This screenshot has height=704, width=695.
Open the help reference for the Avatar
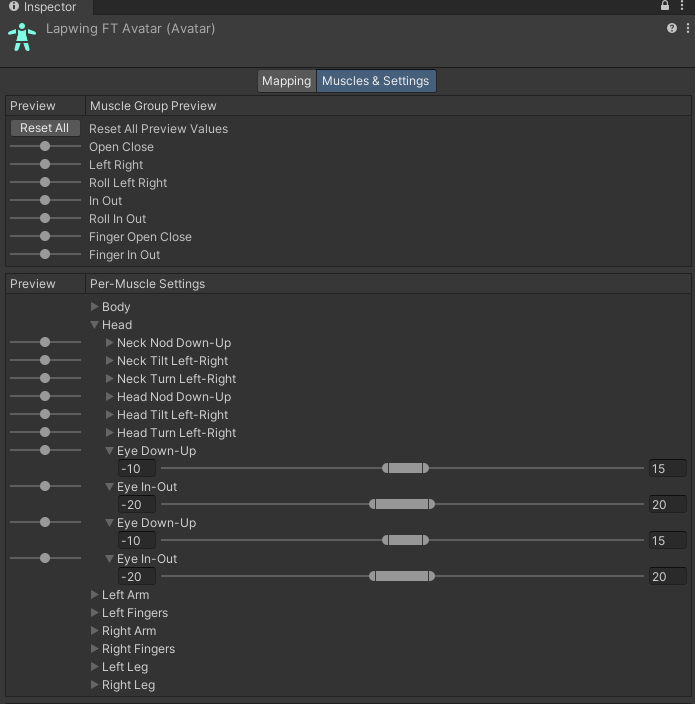pos(672,29)
